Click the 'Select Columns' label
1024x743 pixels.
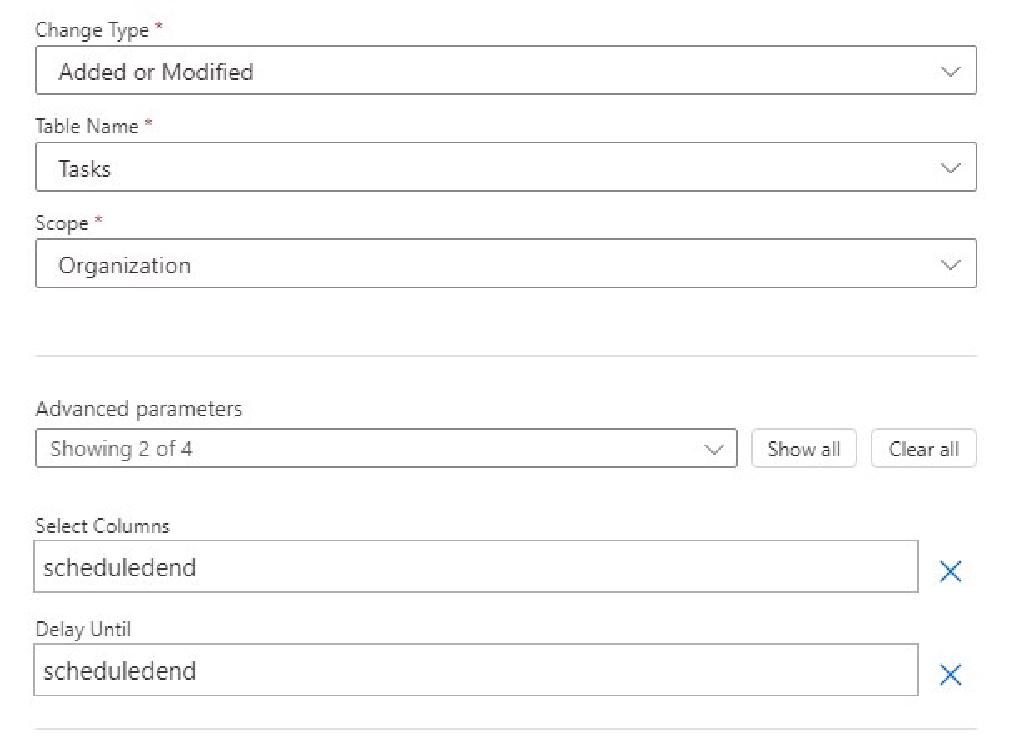[102, 526]
